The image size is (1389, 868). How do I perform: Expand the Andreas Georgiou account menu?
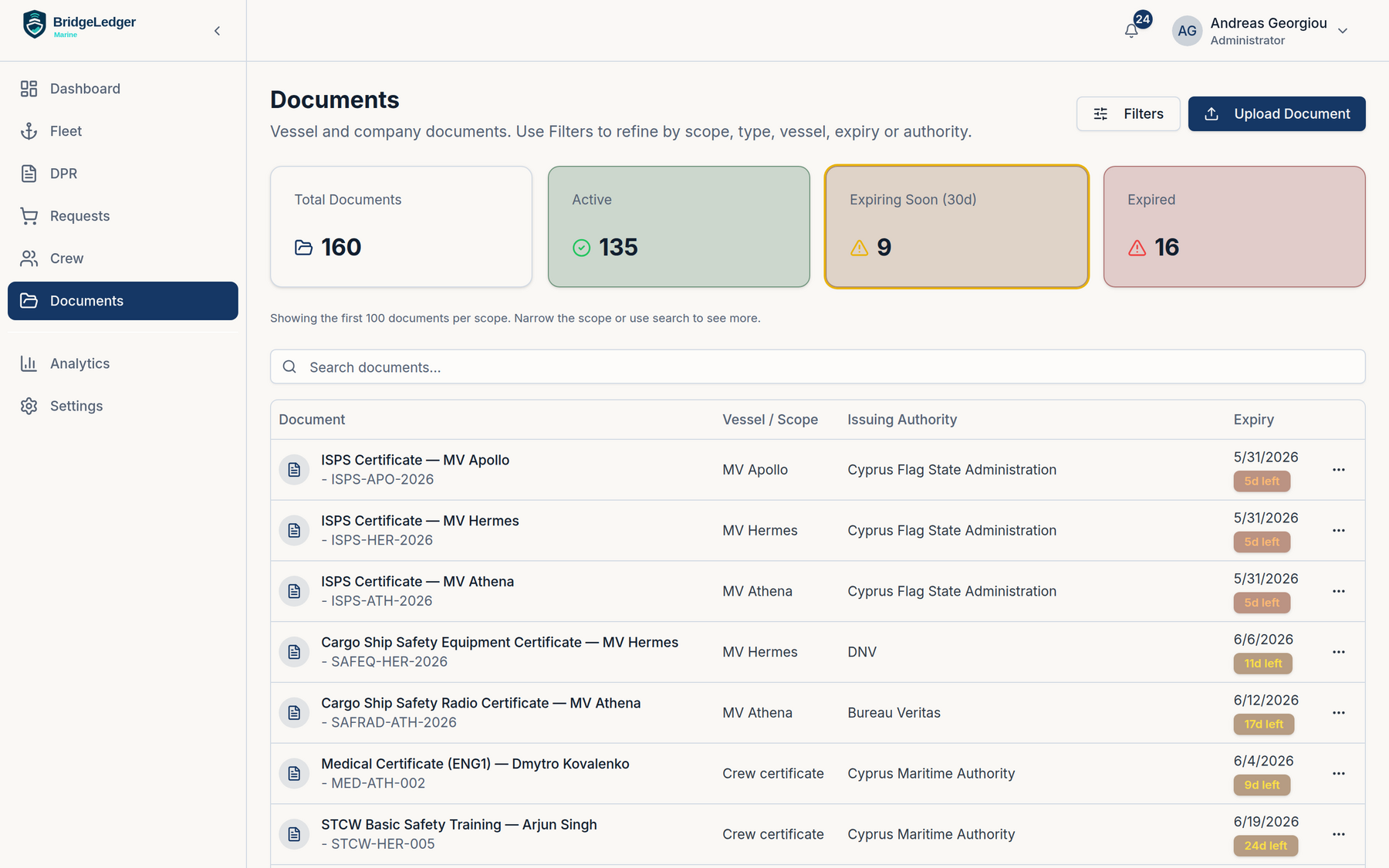click(1343, 31)
